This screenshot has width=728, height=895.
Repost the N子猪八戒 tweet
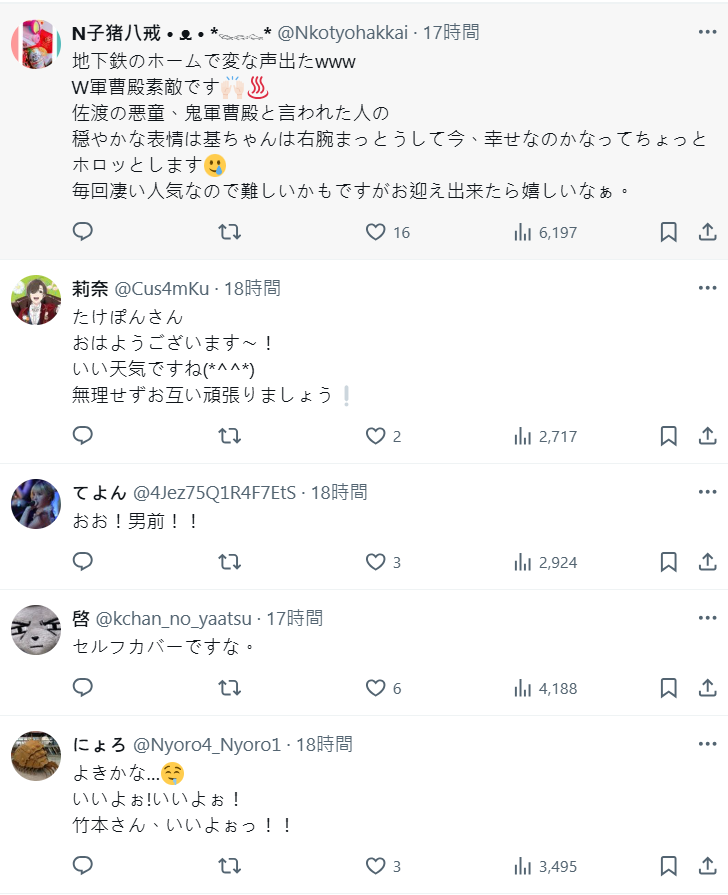(229, 232)
